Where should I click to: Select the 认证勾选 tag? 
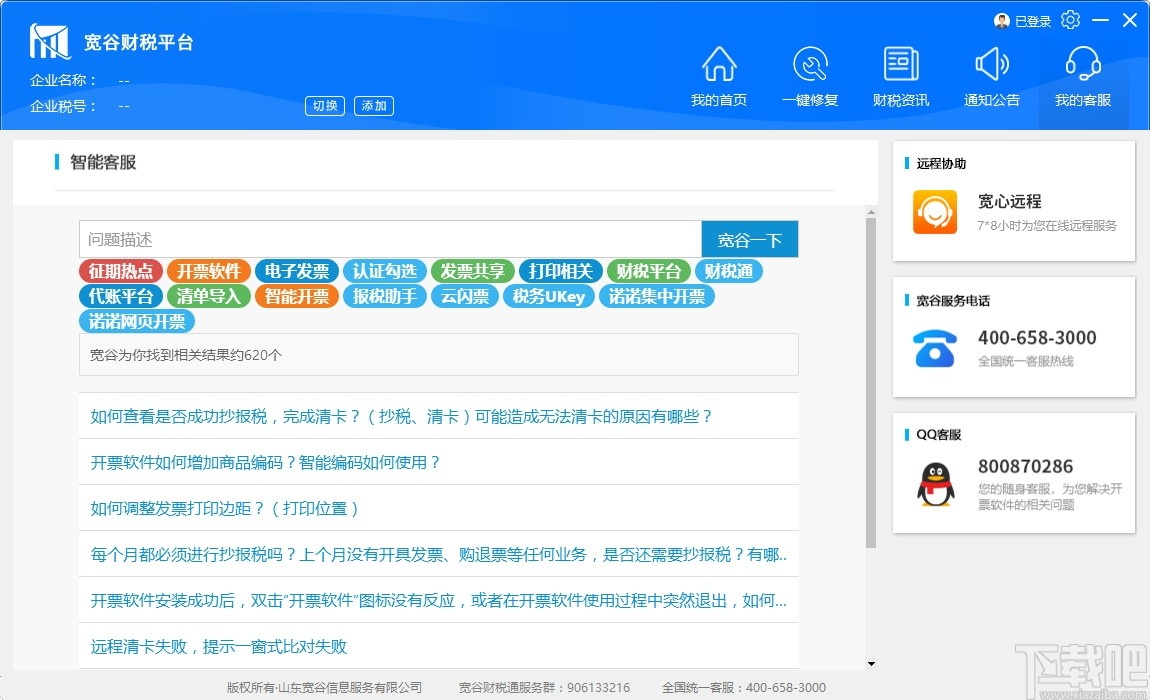click(385, 271)
